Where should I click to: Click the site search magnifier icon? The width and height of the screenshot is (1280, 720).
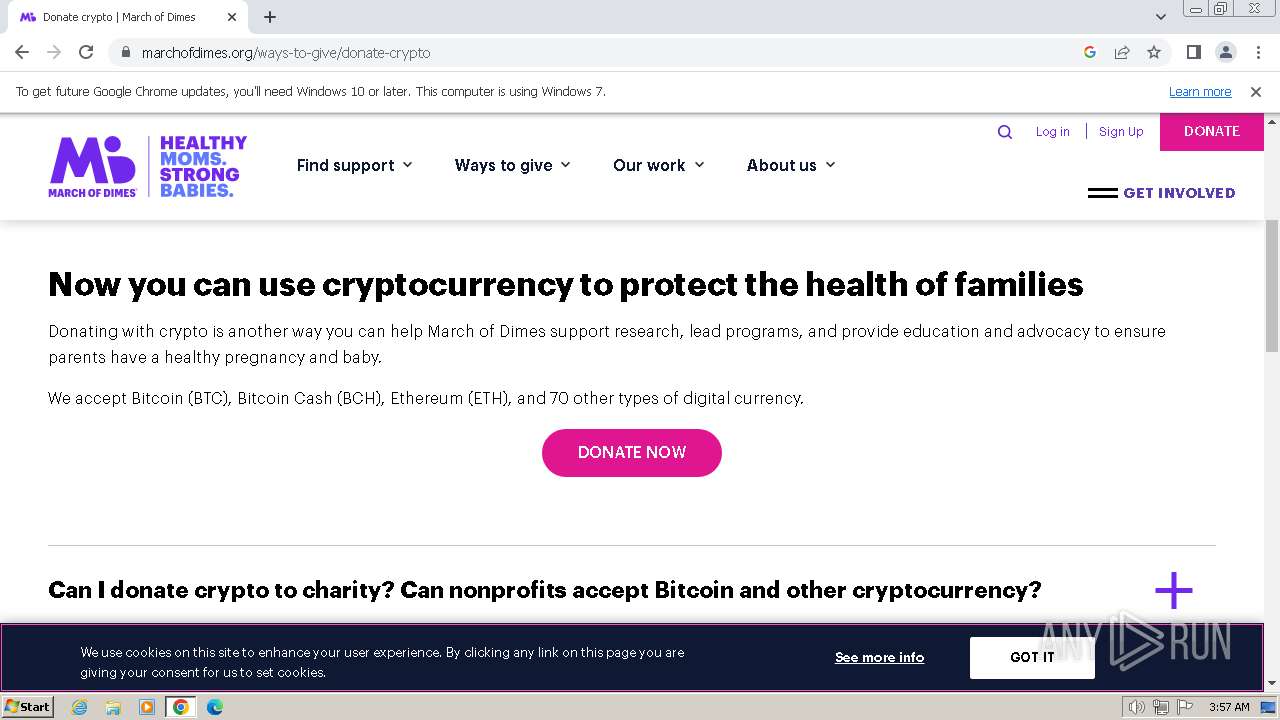click(x=1005, y=132)
